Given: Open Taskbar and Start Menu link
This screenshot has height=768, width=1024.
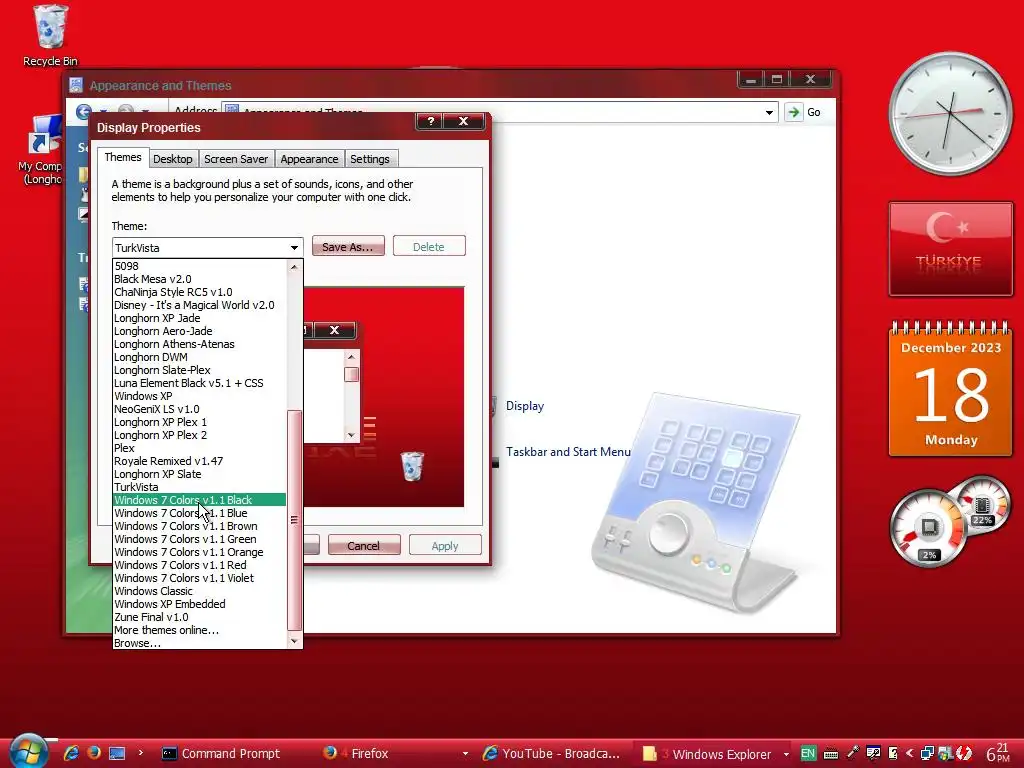Looking at the screenshot, I should [x=568, y=451].
